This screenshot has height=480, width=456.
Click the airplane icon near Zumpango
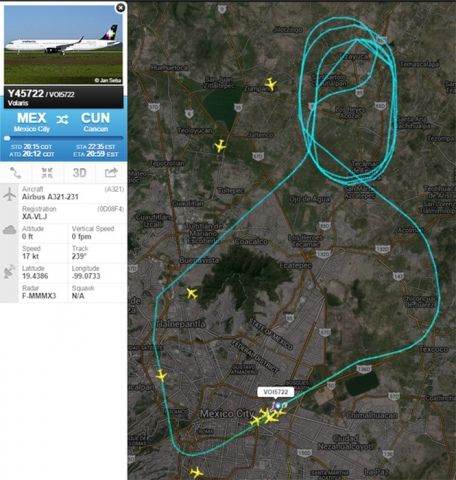point(271,84)
